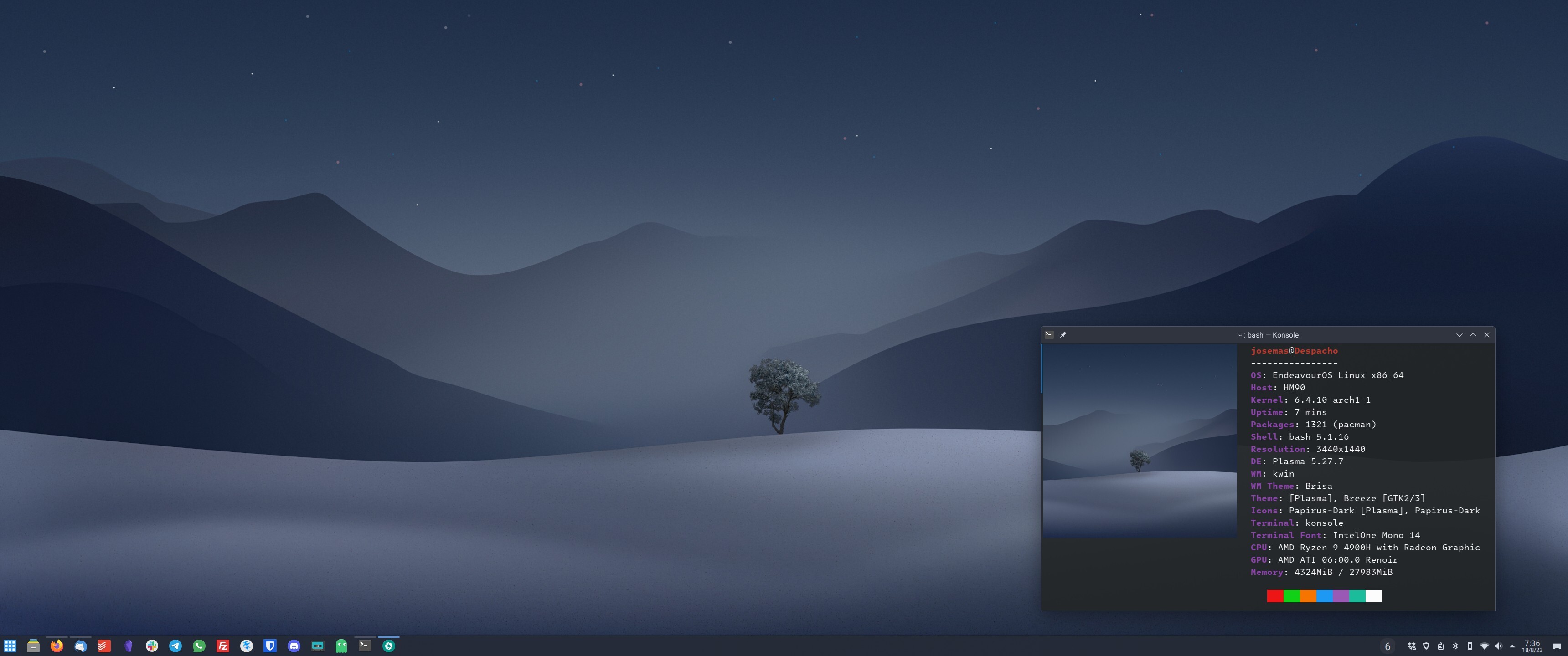Click the "Terminal: konsole" line
The height and width of the screenshot is (656, 1568).
click(1296, 523)
